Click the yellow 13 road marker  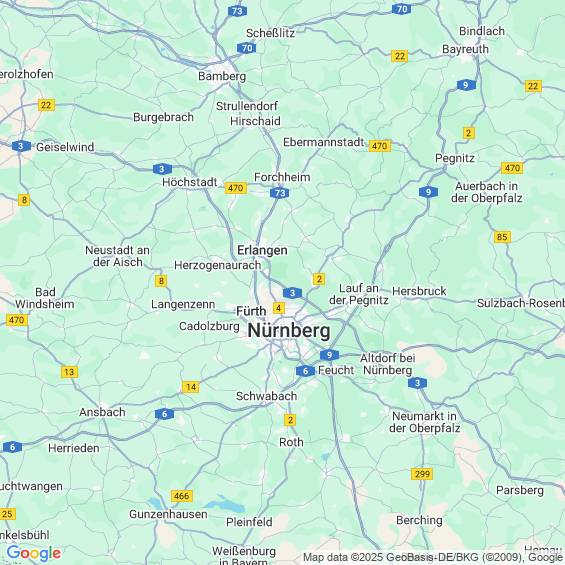[x=69, y=372]
